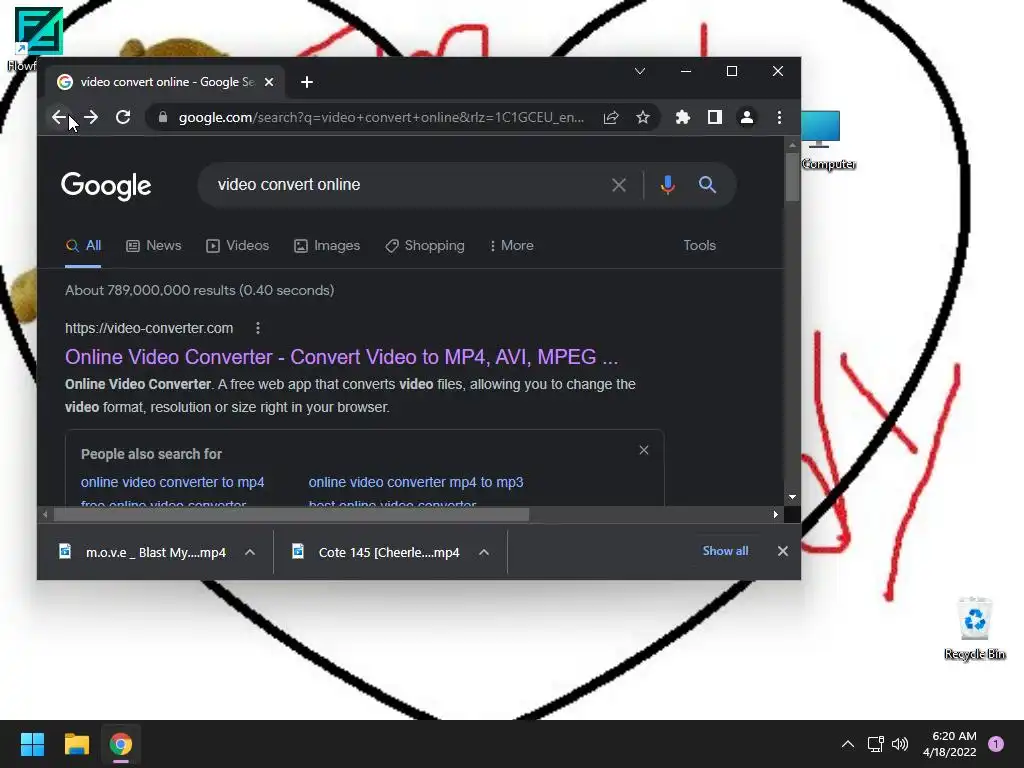
Task: Close the 'video convert online' tab
Action: point(269,82)
